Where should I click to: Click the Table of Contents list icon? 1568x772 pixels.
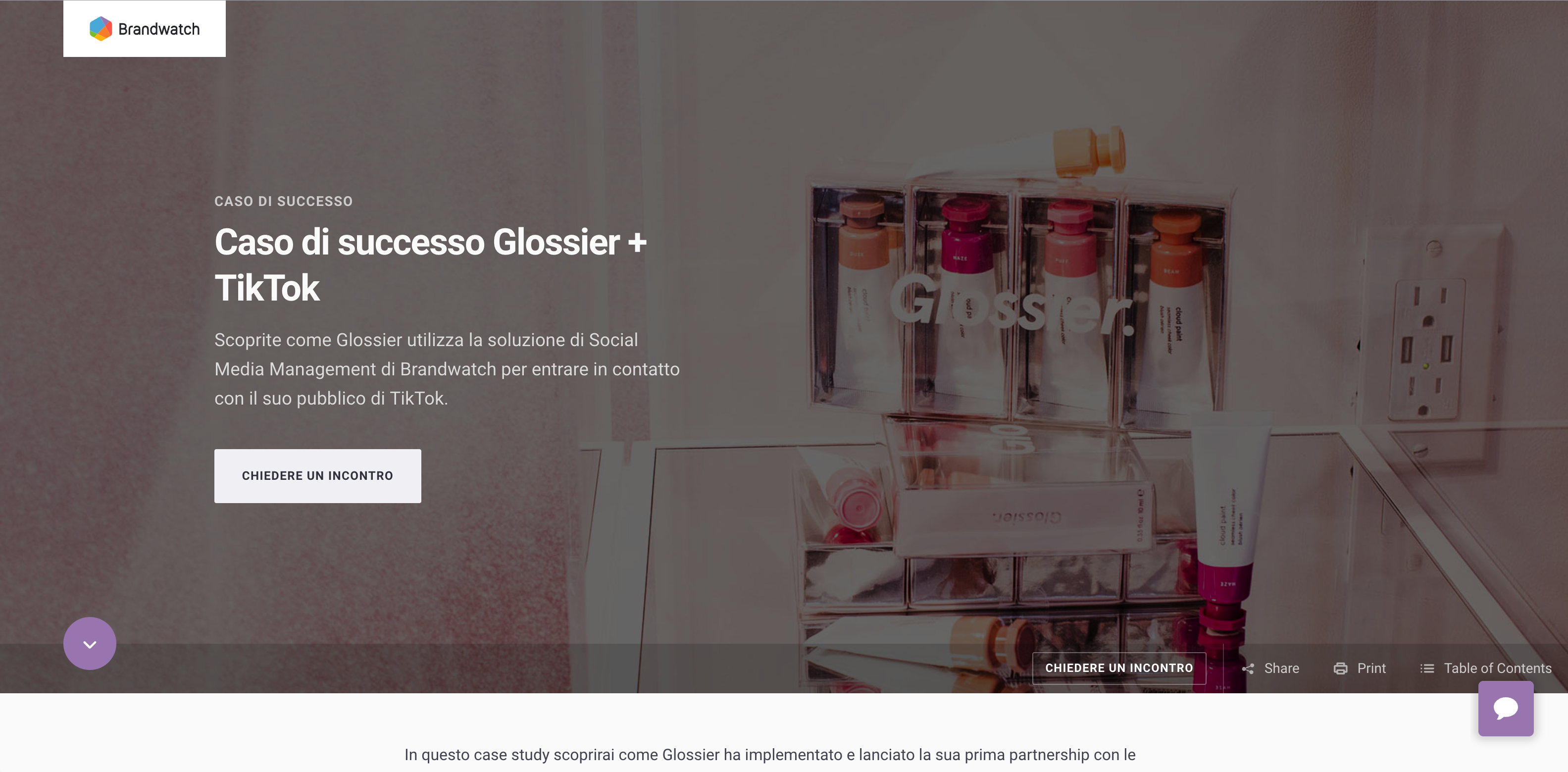[1427, 669]
